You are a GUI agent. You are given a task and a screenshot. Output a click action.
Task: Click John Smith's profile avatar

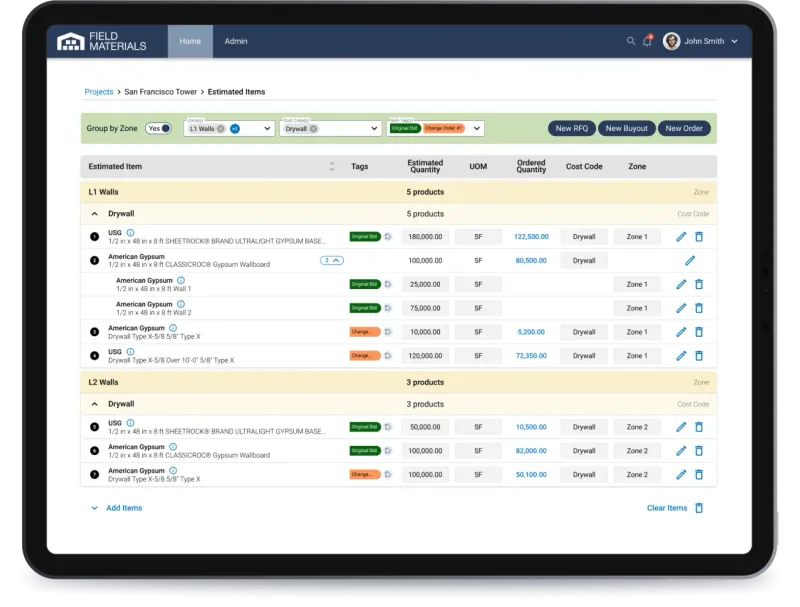point(671,41)
